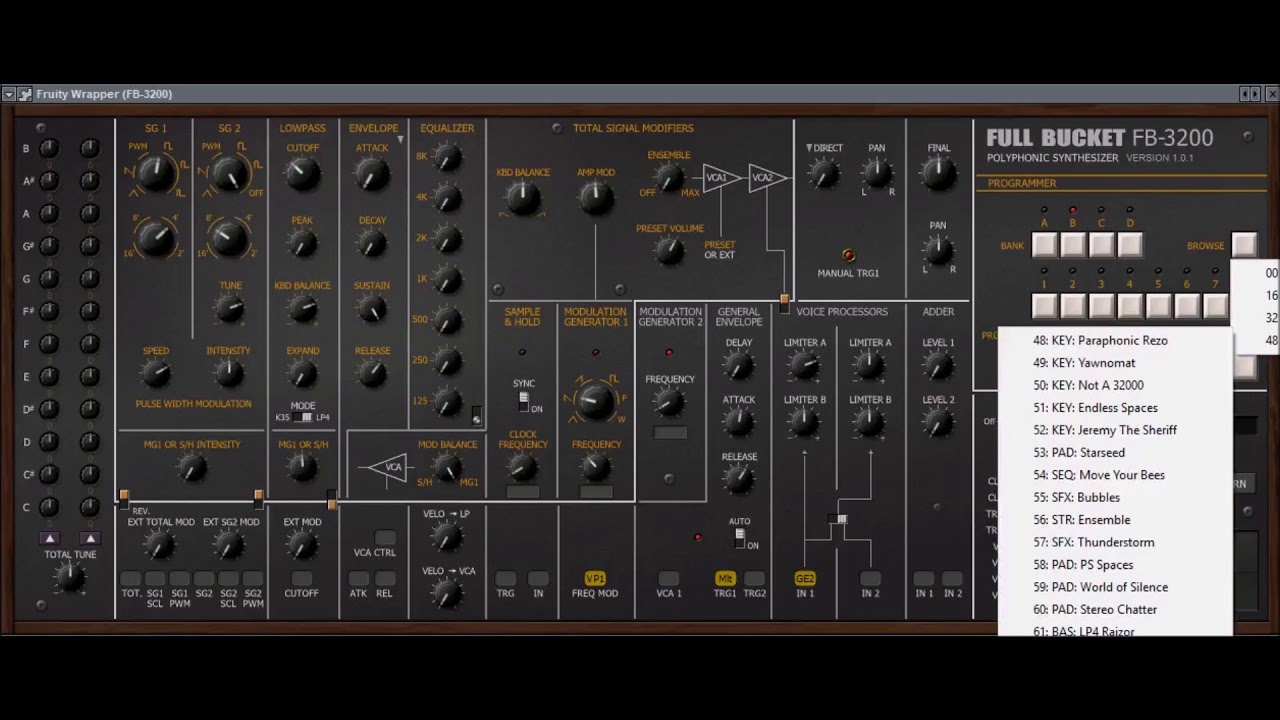Open the ENVELOPE section triangle menu
The image size is (1280, 720).
point(401,140)
